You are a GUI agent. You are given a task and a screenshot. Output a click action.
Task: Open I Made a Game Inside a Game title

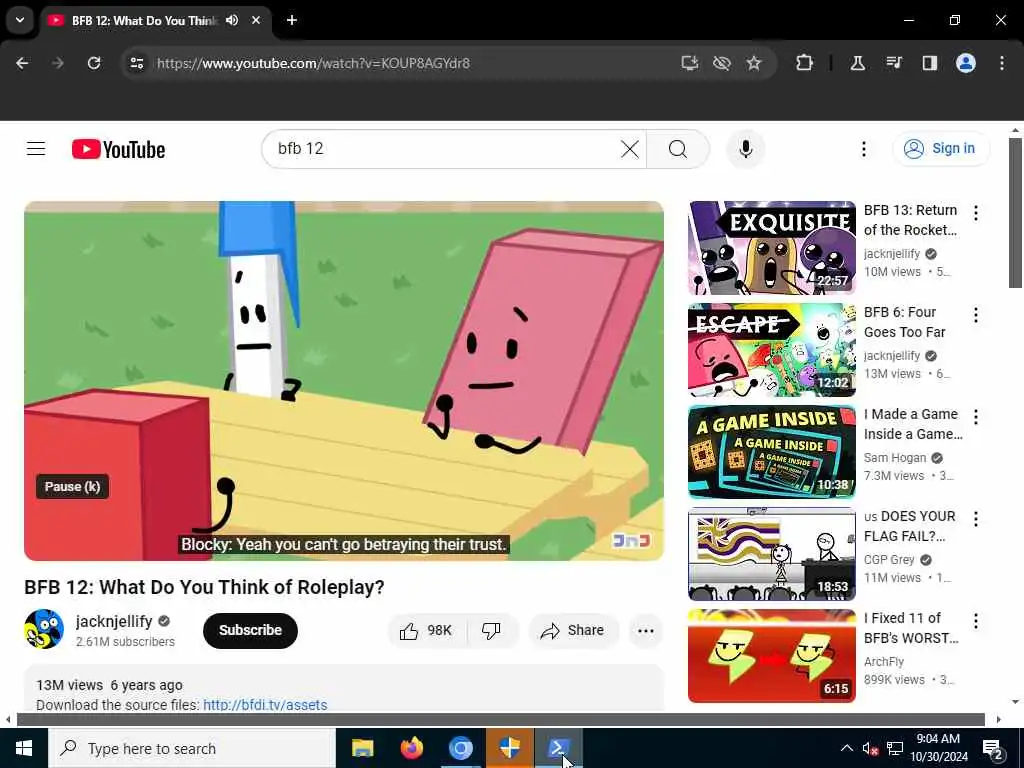click(x=913, y=424)
